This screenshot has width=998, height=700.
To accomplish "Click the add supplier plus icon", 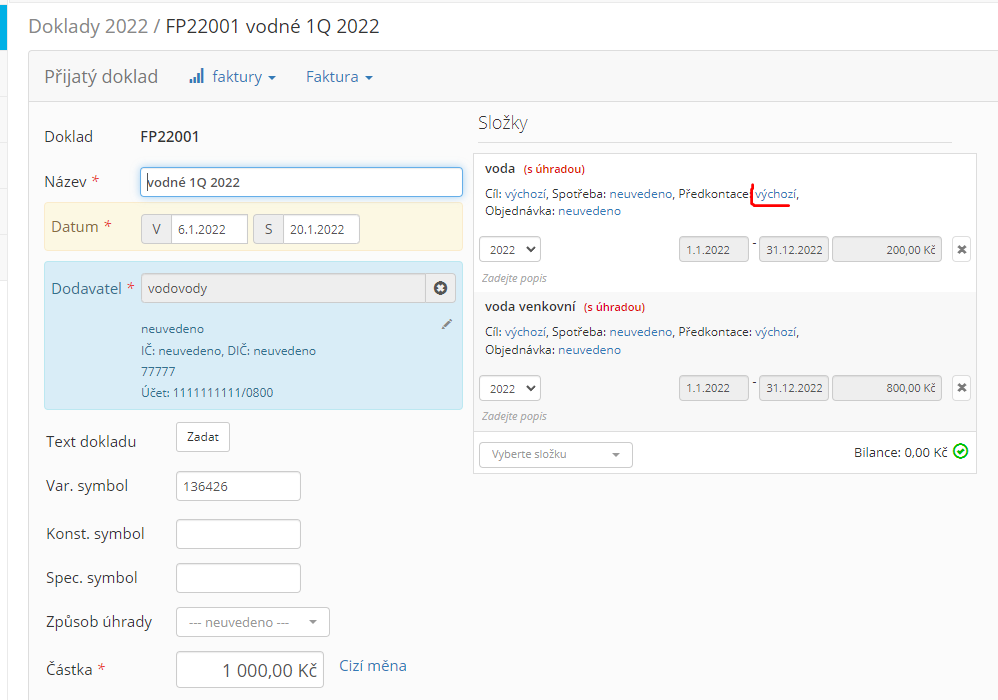I will pyautogui.click(x=440, y=288).
